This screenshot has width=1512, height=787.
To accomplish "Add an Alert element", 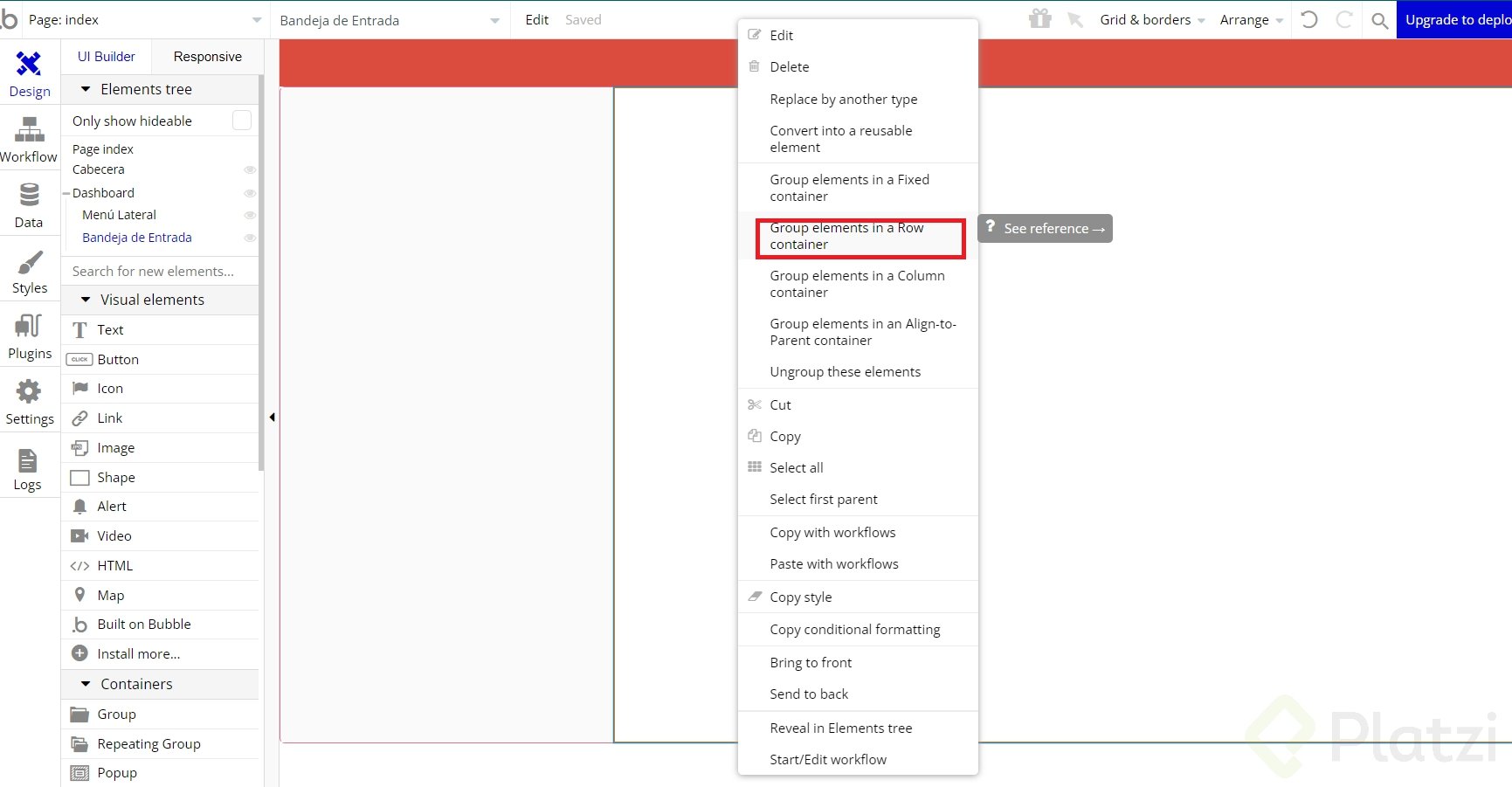I will pos(160,507).
